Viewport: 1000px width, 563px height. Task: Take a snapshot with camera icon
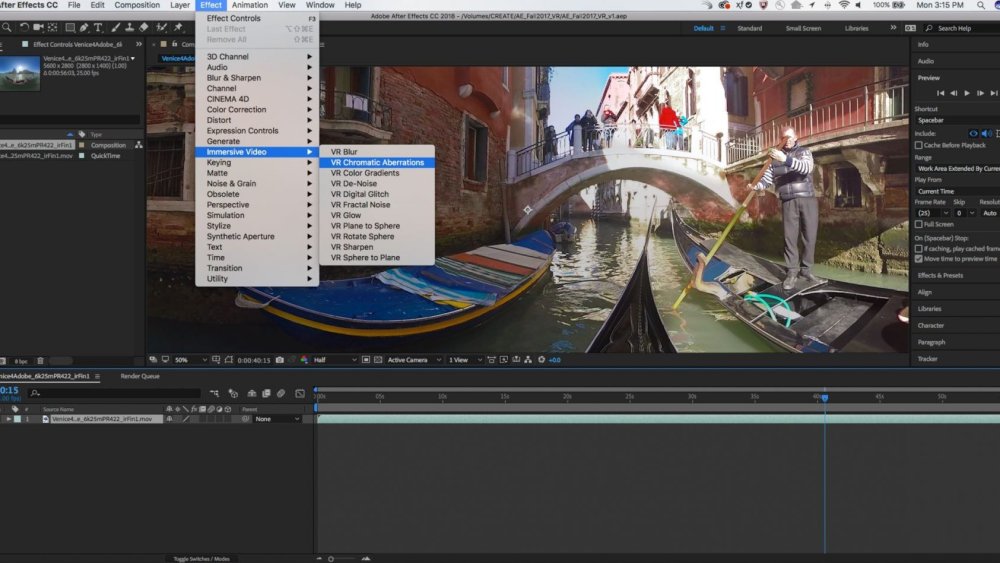279,360
